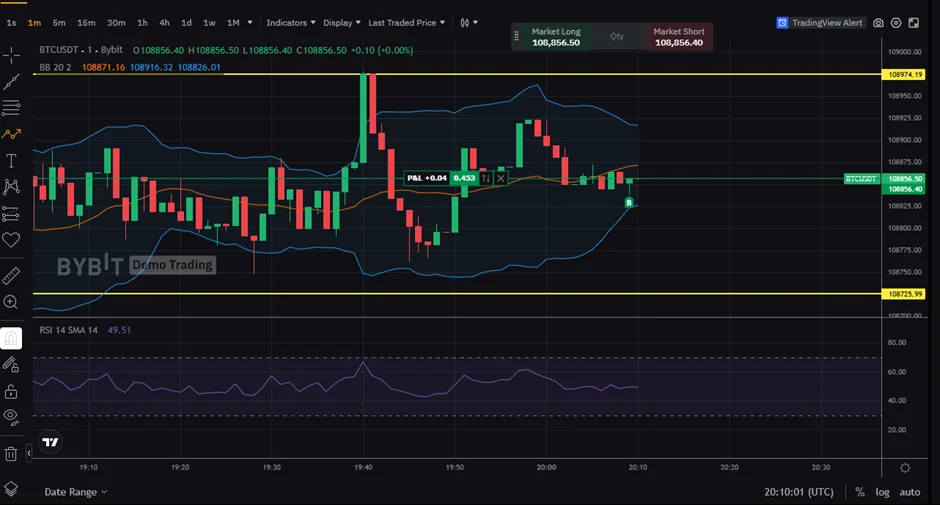
Task: Open the Last Traded Price dropdown
Action: pyautogui.click(x=406, y=23)
